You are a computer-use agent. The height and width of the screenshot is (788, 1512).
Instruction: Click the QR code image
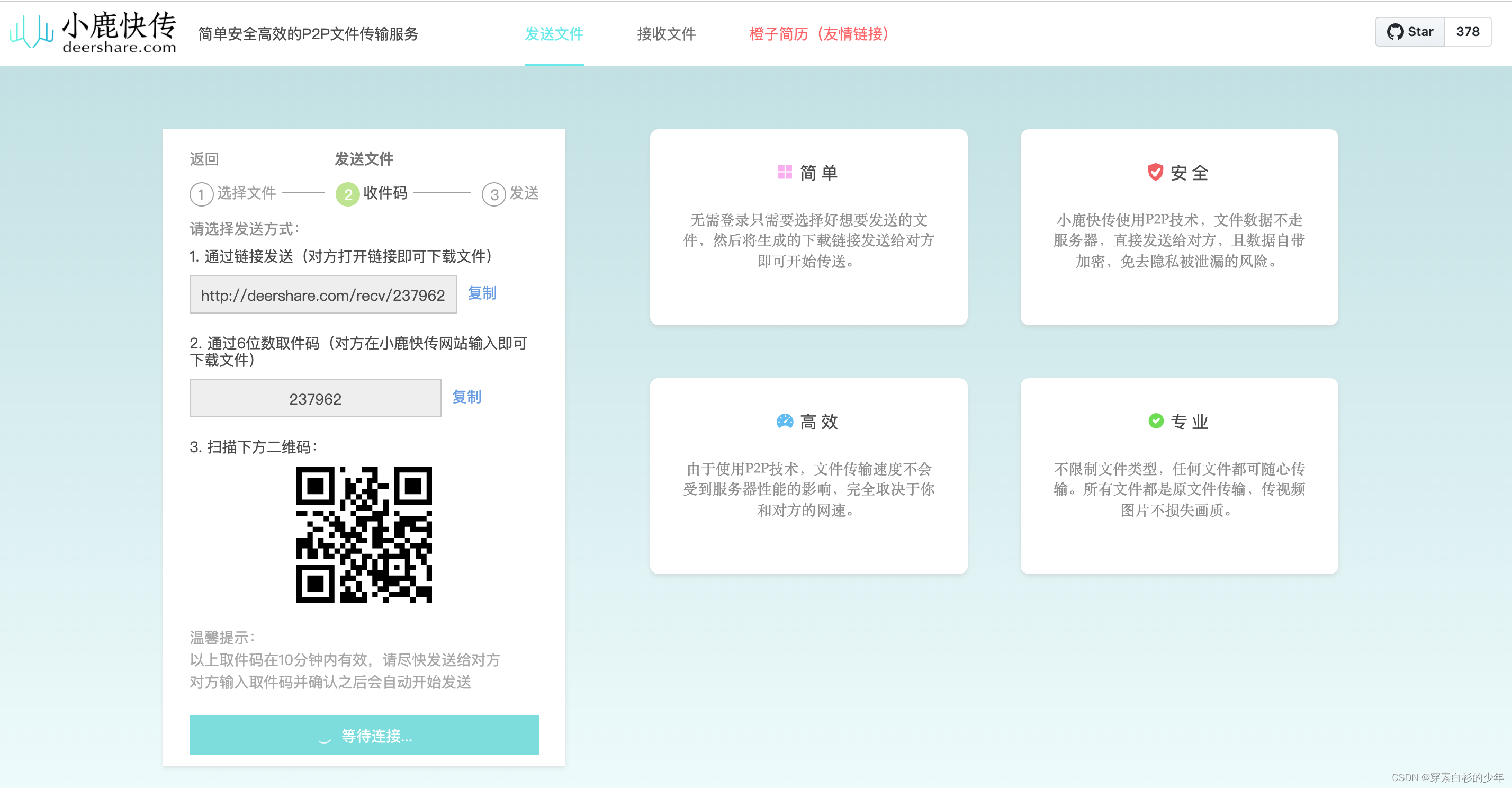pyautogui.click(x=364, y=535)
